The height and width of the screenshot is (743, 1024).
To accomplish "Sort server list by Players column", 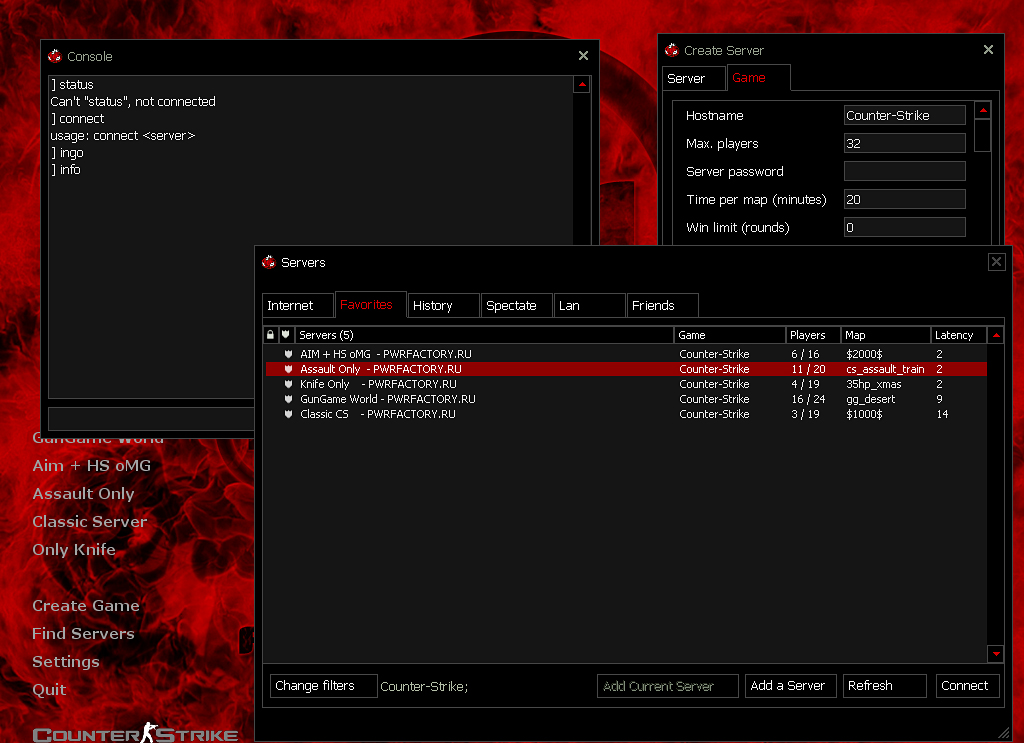I will pos(813,335).
